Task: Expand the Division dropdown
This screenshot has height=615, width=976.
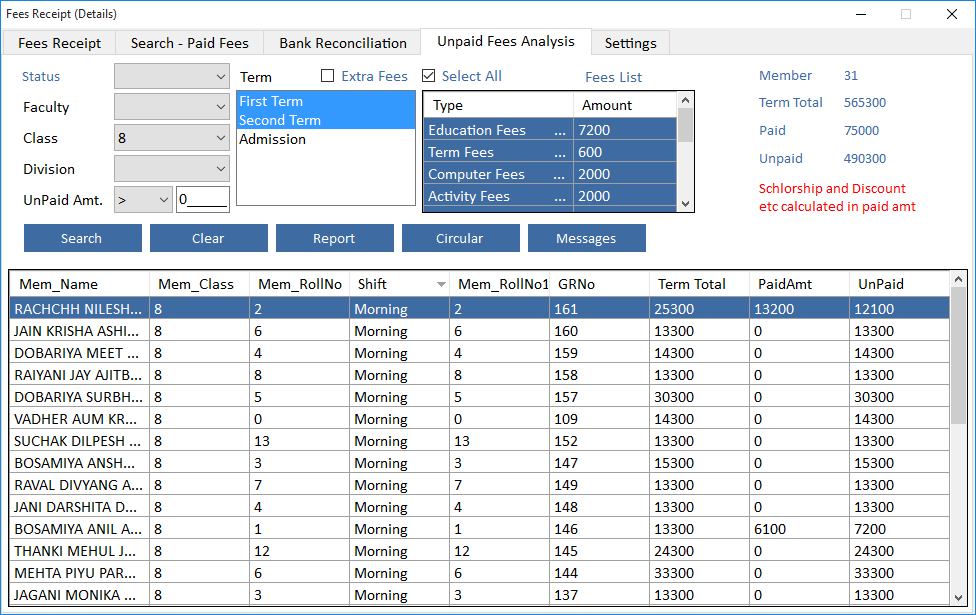Action: pyautogui.click(x=172, y=169)
